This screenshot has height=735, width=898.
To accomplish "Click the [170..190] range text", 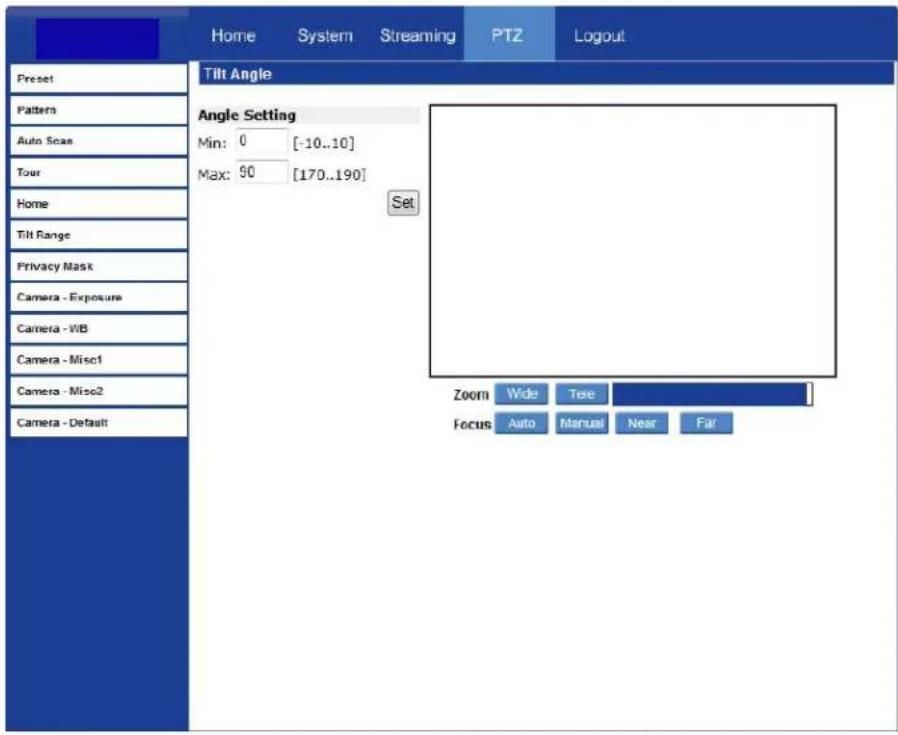I will [x=329, y=175].
